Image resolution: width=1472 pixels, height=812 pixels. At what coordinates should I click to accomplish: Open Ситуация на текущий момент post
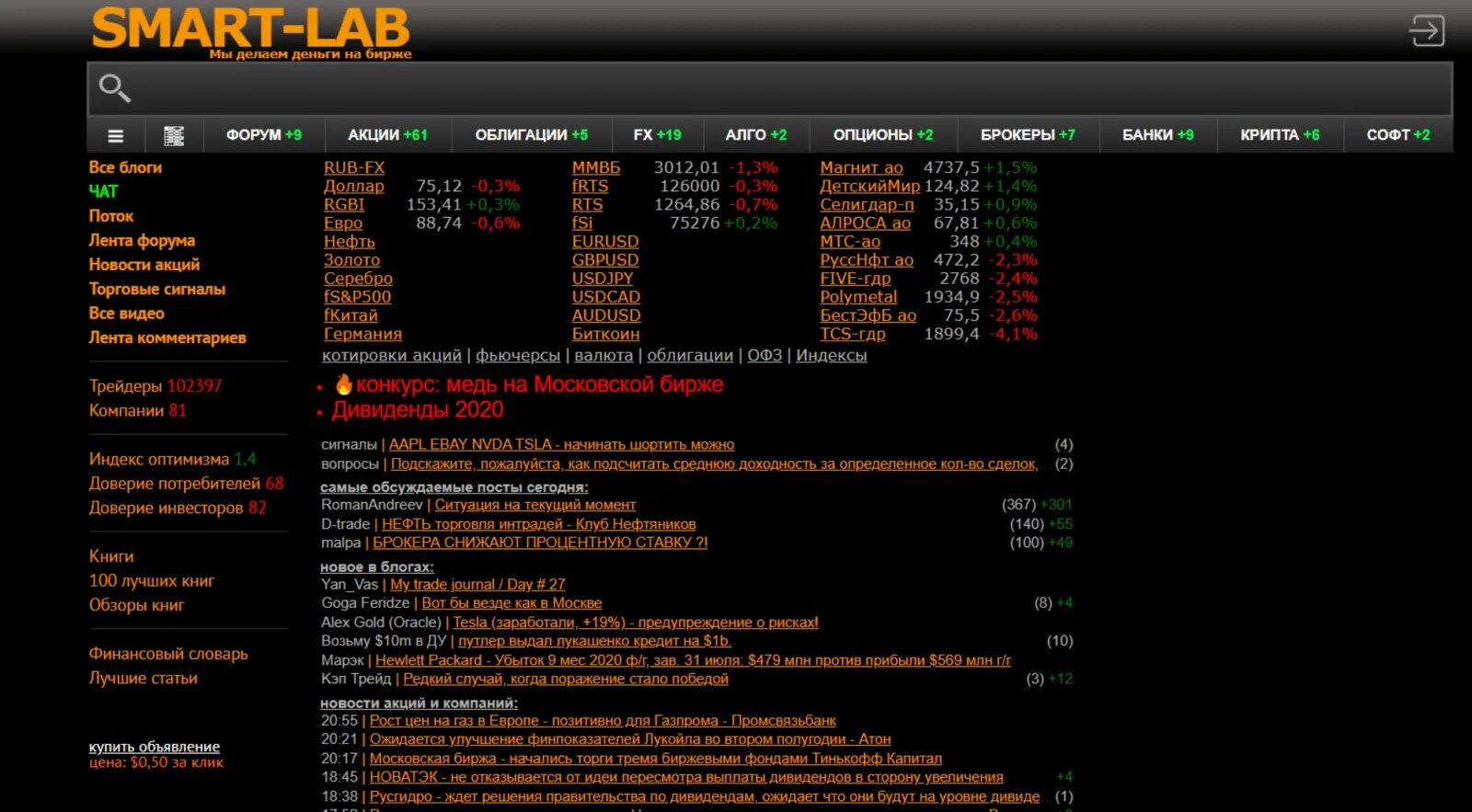tap(535, 505)
